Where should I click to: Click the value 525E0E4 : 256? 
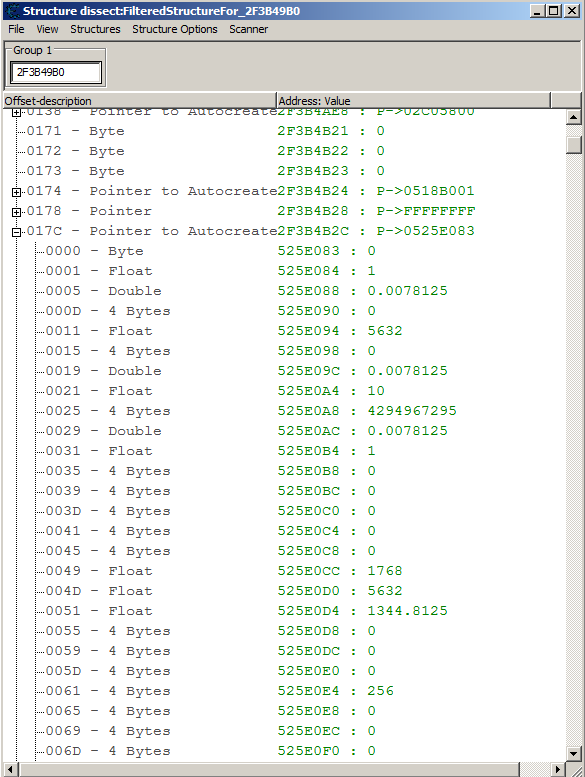coord(335,691)
